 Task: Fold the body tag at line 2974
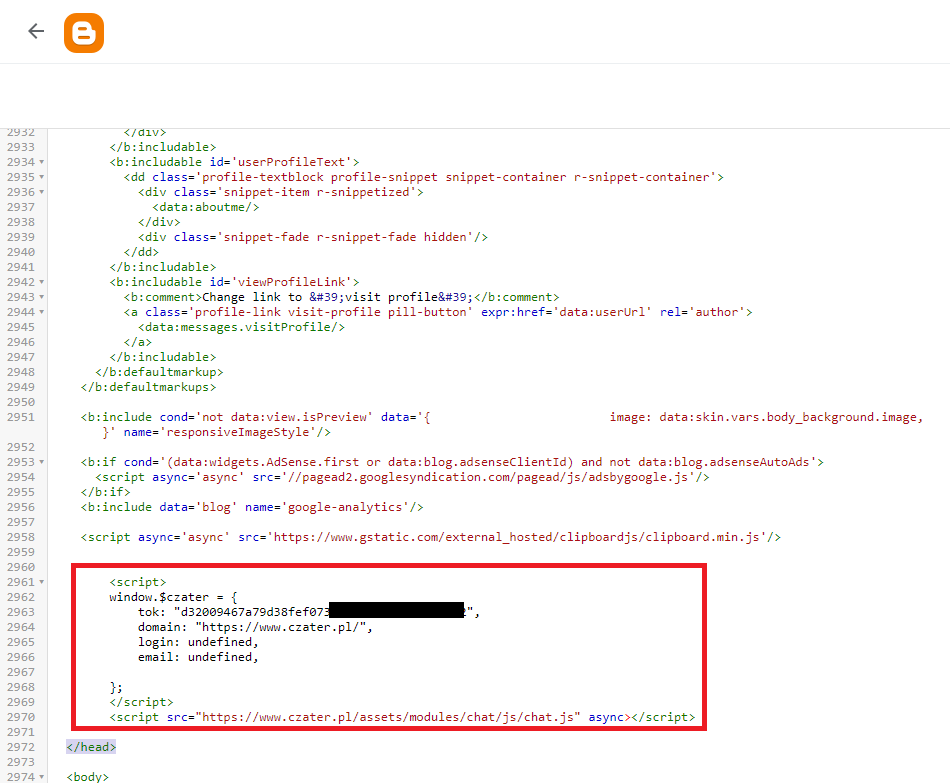(42, 777)
